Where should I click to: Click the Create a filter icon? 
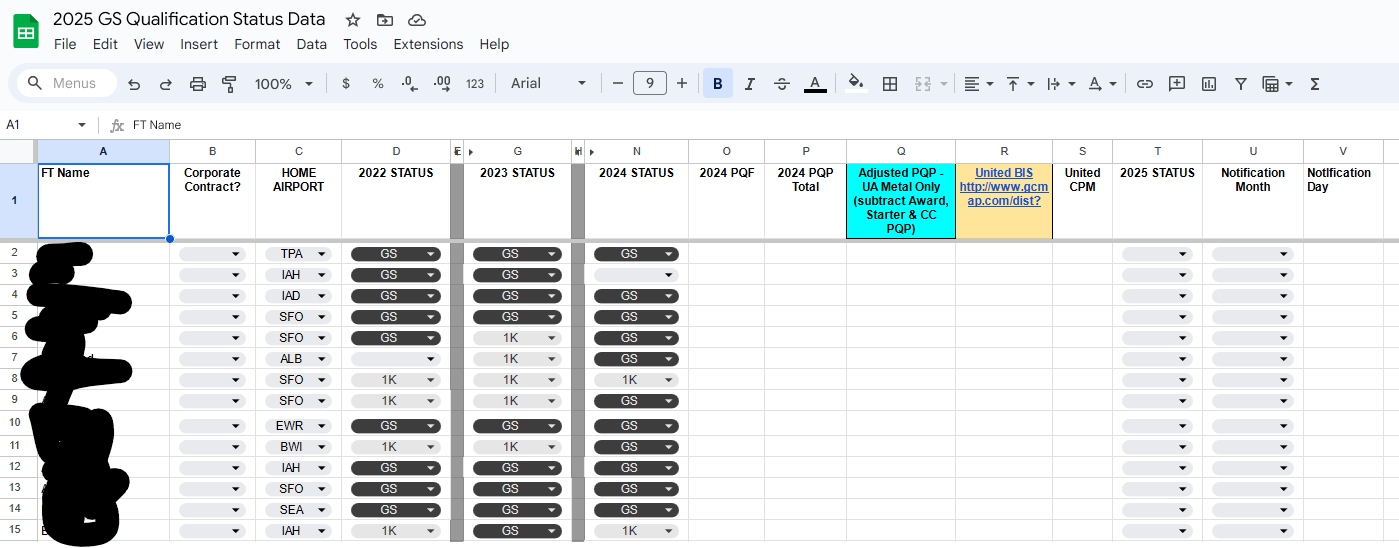point(1240,84)
